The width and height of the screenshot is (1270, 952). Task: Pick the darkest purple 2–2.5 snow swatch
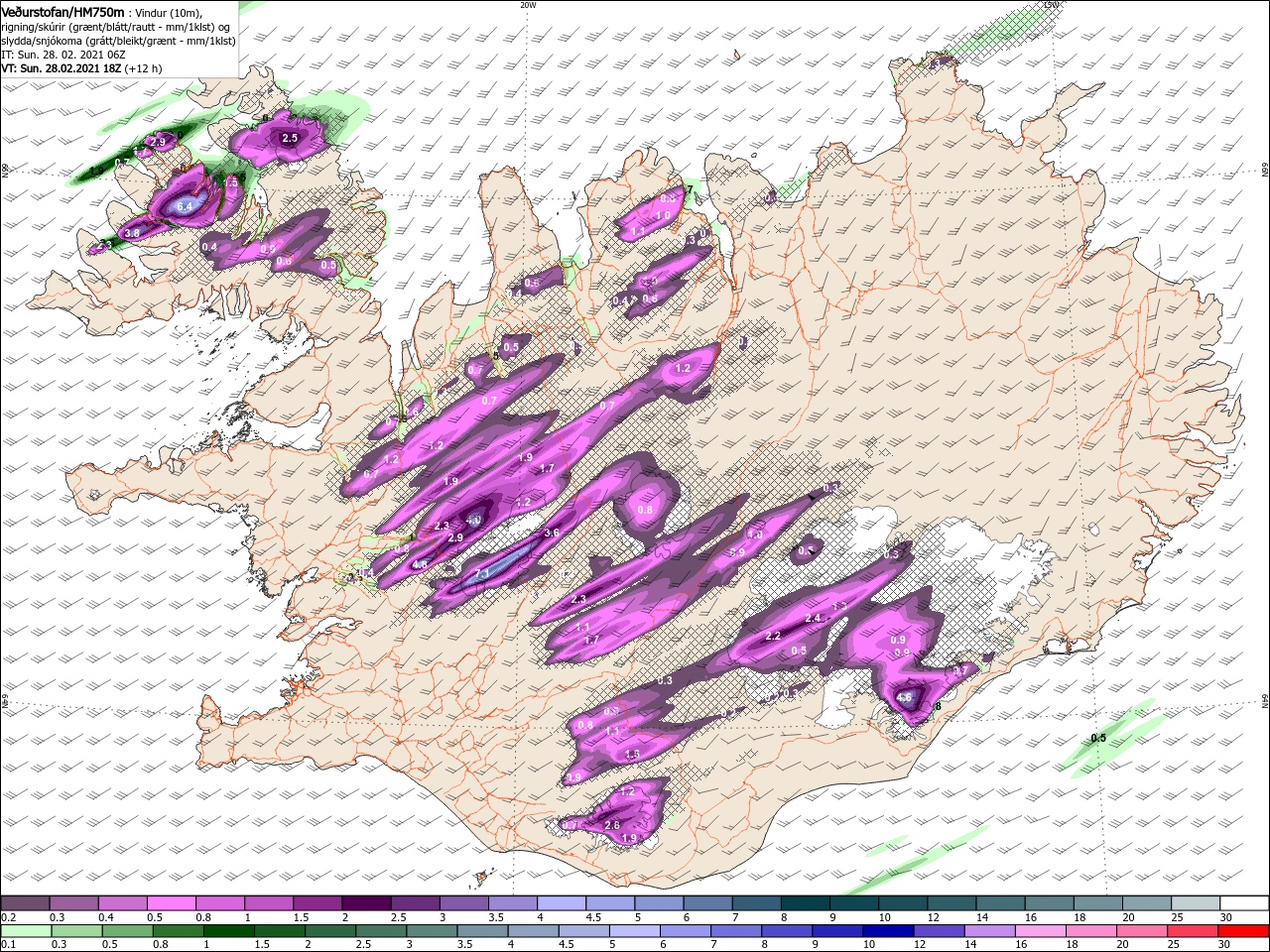click(366, 903)
